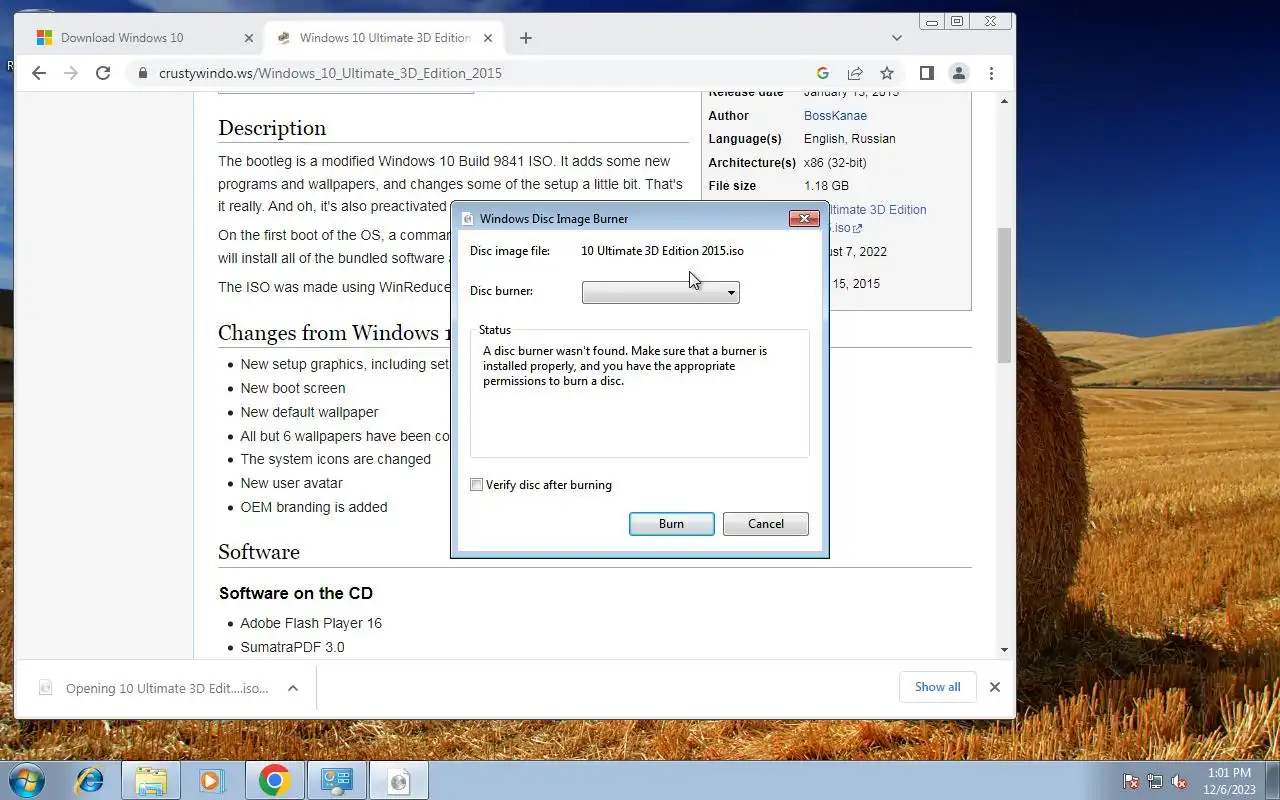Viewport: 1280px width, 800px height.
Task: Click the page's vertical scrollbar thumb
Action: pyautogui.click(x=1004, y=295)
